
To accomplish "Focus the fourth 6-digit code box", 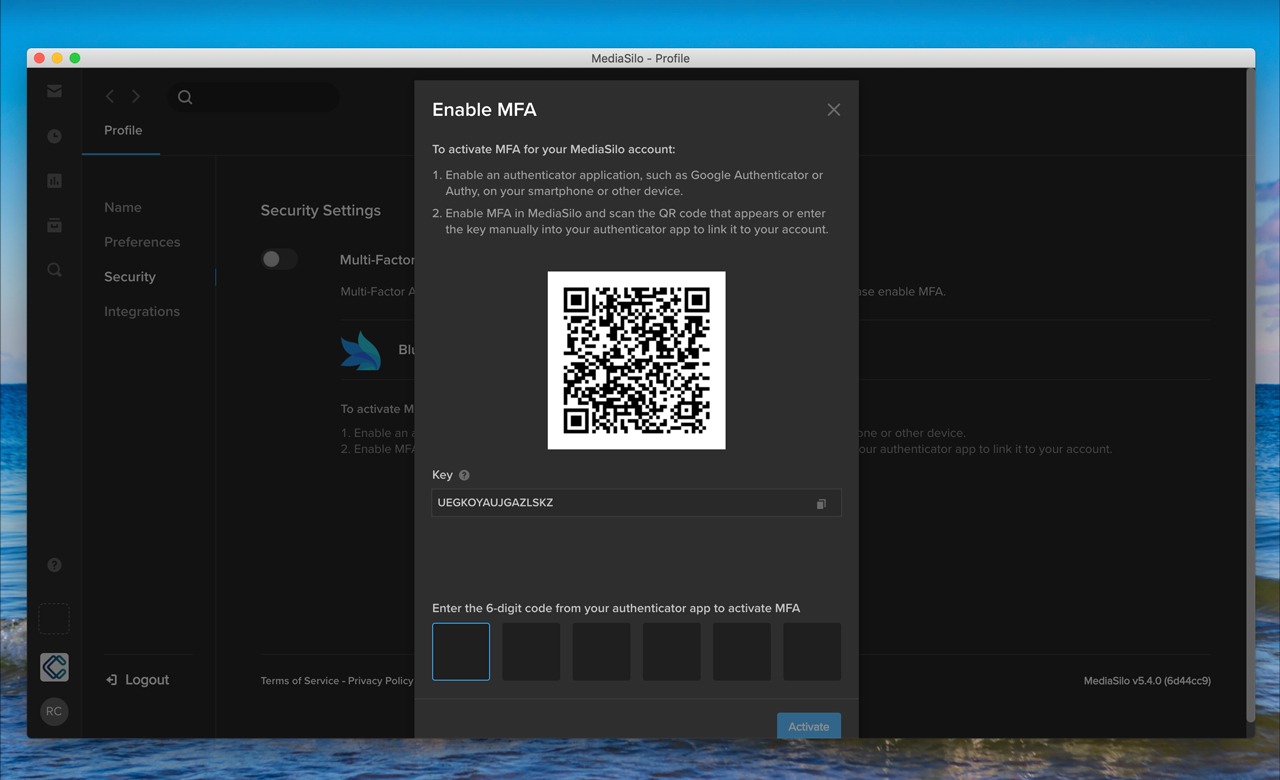I will pyautogui.click(x=671, y=652).
